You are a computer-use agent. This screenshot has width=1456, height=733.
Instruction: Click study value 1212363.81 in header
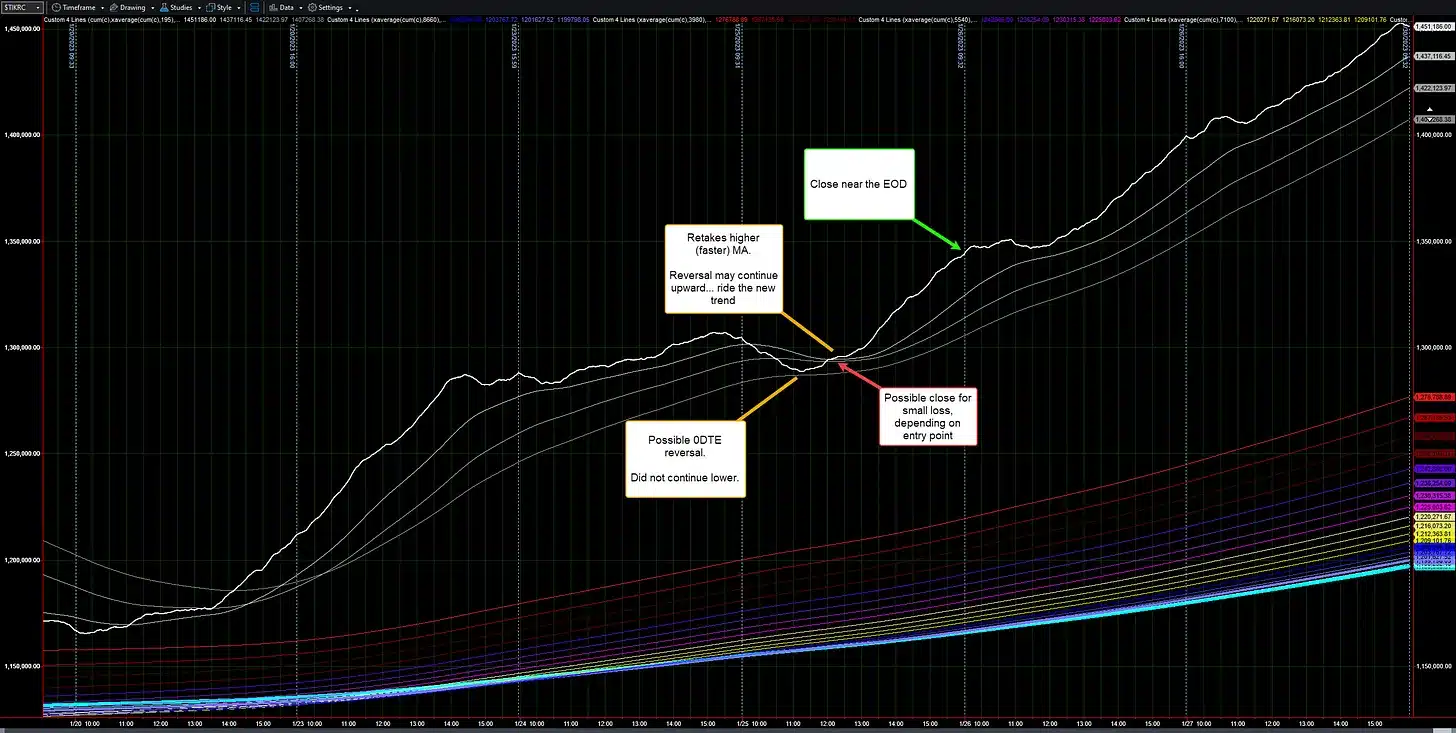pos(1335,20)
